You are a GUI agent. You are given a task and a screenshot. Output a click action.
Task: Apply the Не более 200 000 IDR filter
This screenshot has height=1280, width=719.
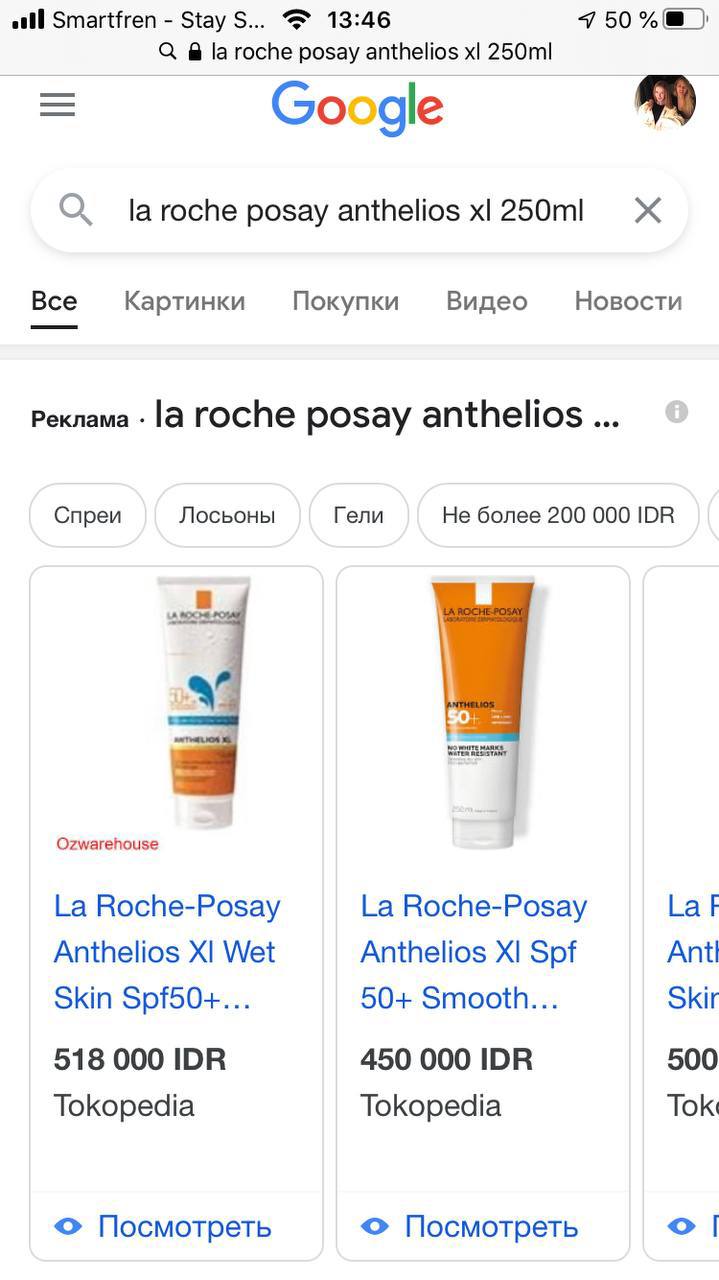[x=558, y=515]
